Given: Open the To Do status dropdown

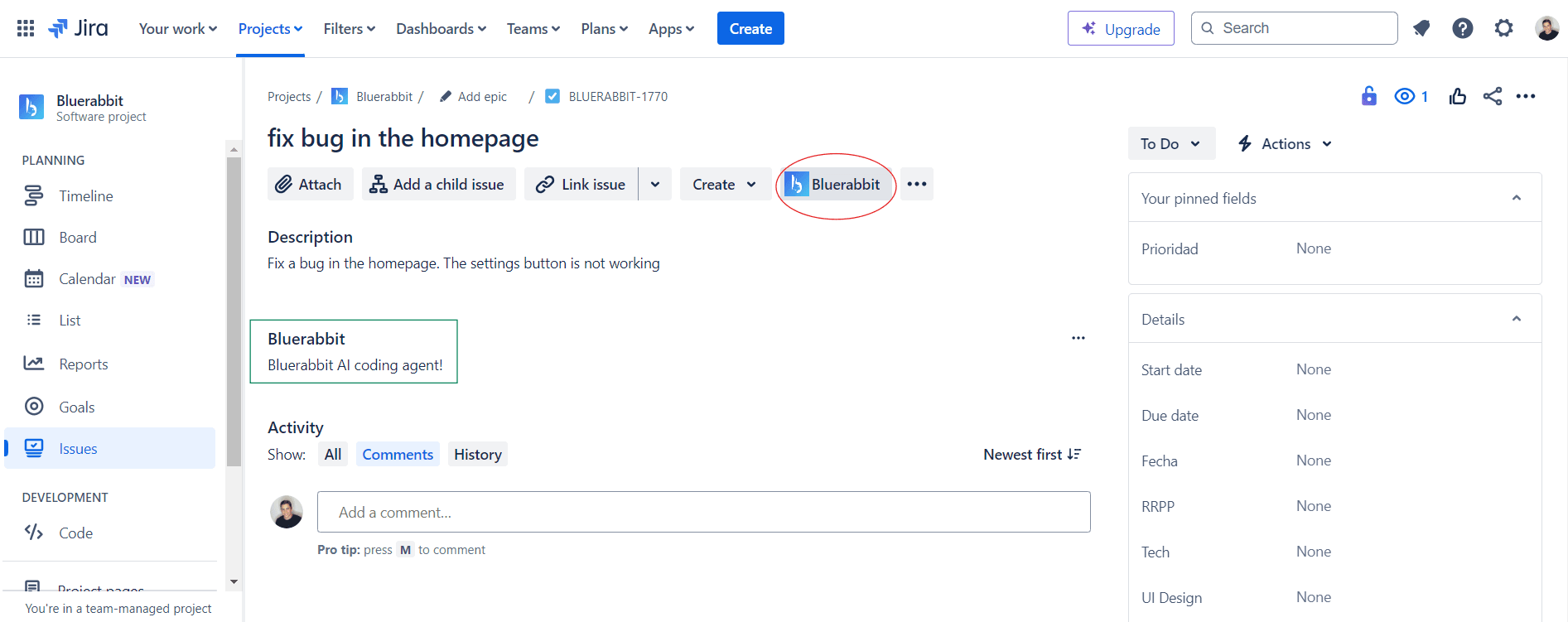Looking at the screenshot, I should click(1170, 143).
